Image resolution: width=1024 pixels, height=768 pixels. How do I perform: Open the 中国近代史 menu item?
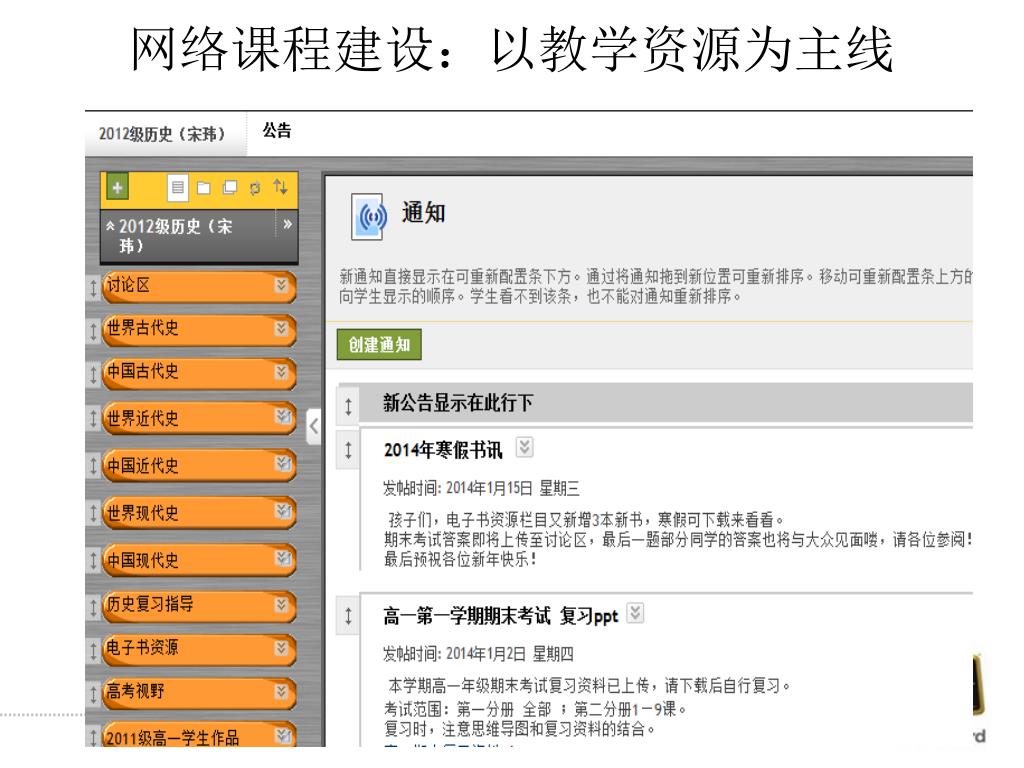[199, 466]
